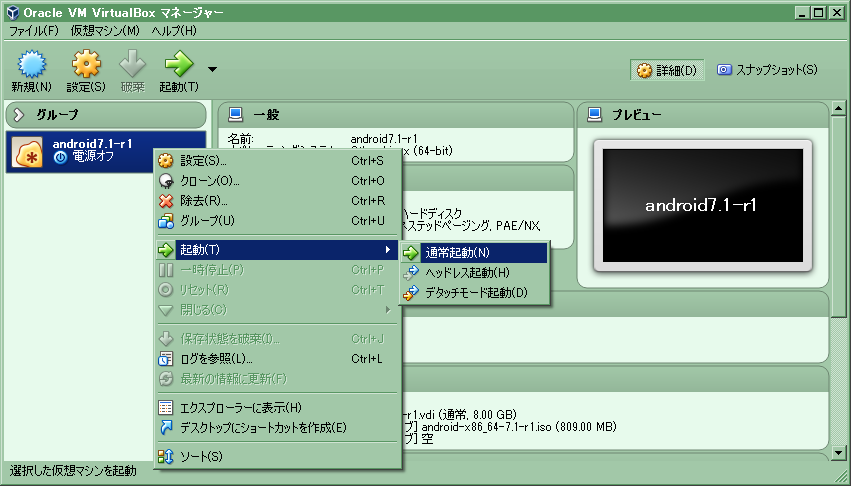Screen dimensions: 851x486
Task: Choose Settings (設定) in the context menu
Action: (x=277, y=161)
